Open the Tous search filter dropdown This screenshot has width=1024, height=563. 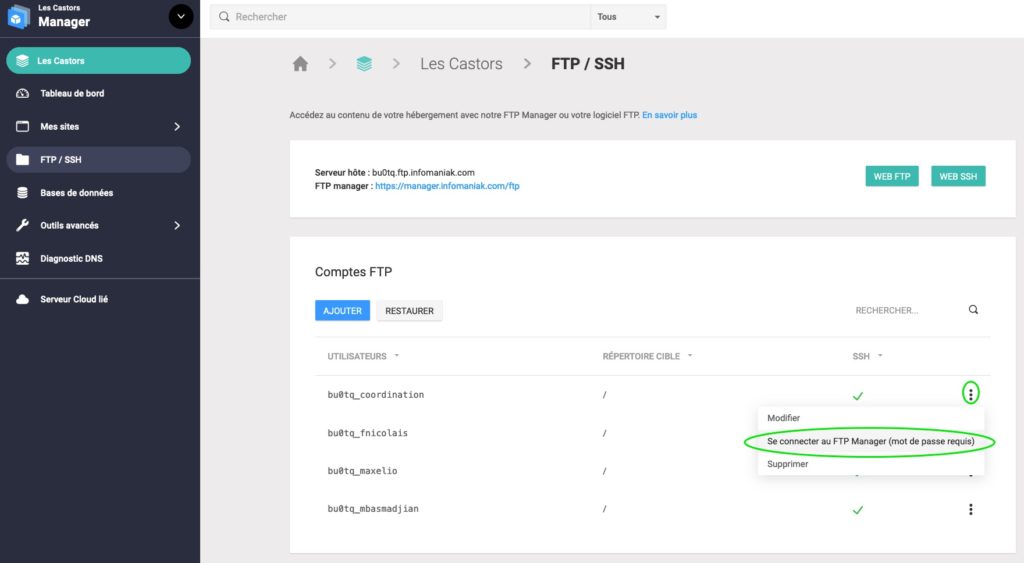(x=629, y=17)
